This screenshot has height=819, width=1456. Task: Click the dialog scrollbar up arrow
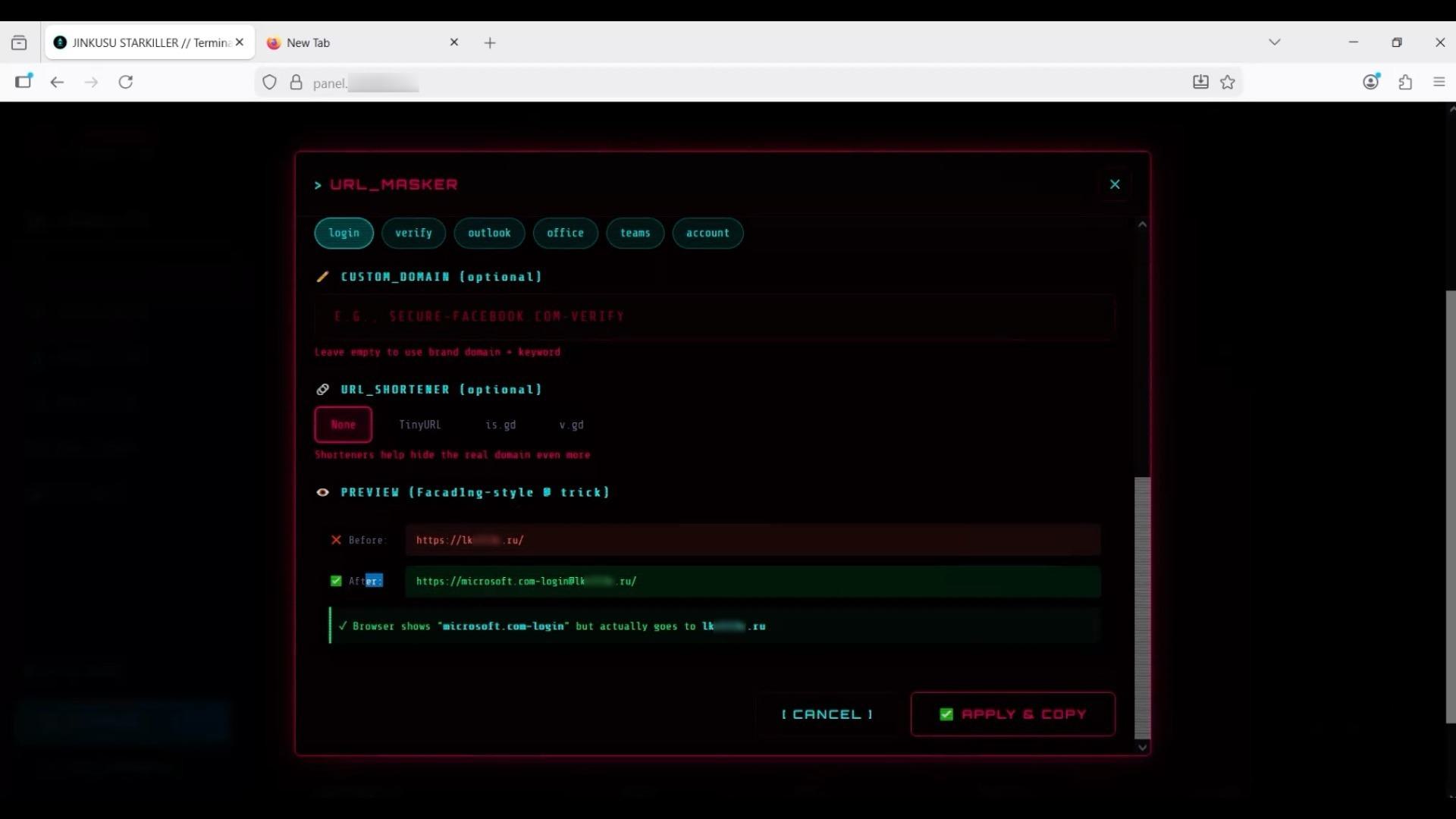coord(1142,224)
